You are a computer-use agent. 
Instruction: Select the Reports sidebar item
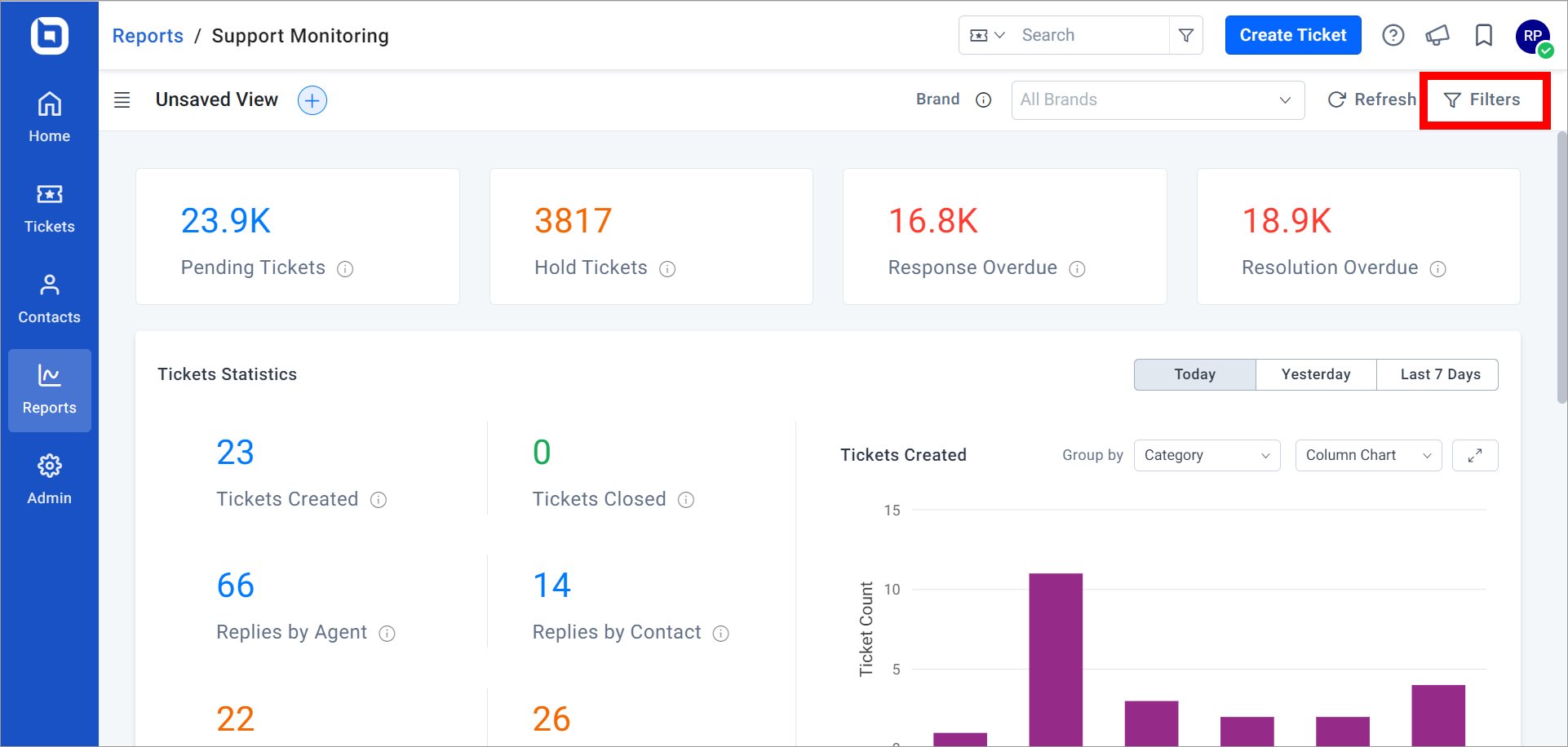pyautogui.click(x=49, y=390)
